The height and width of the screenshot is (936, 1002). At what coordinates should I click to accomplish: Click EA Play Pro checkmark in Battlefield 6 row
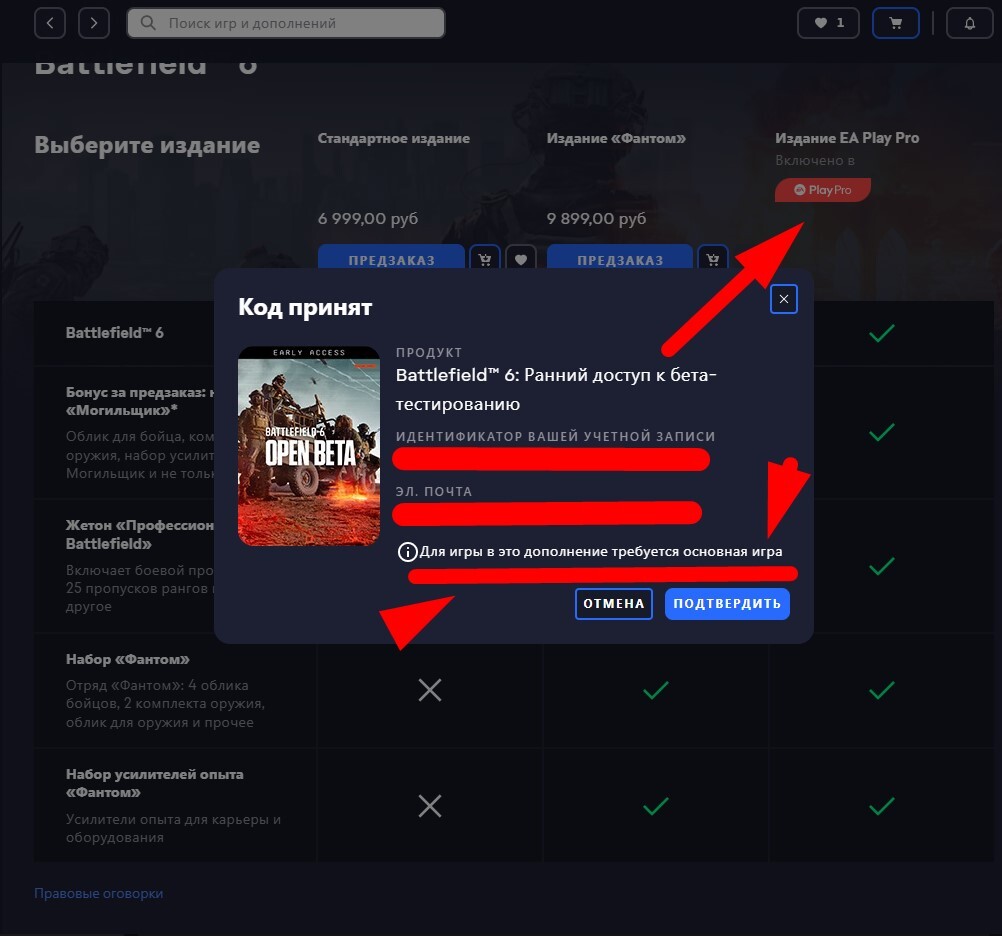pos(881,333)
